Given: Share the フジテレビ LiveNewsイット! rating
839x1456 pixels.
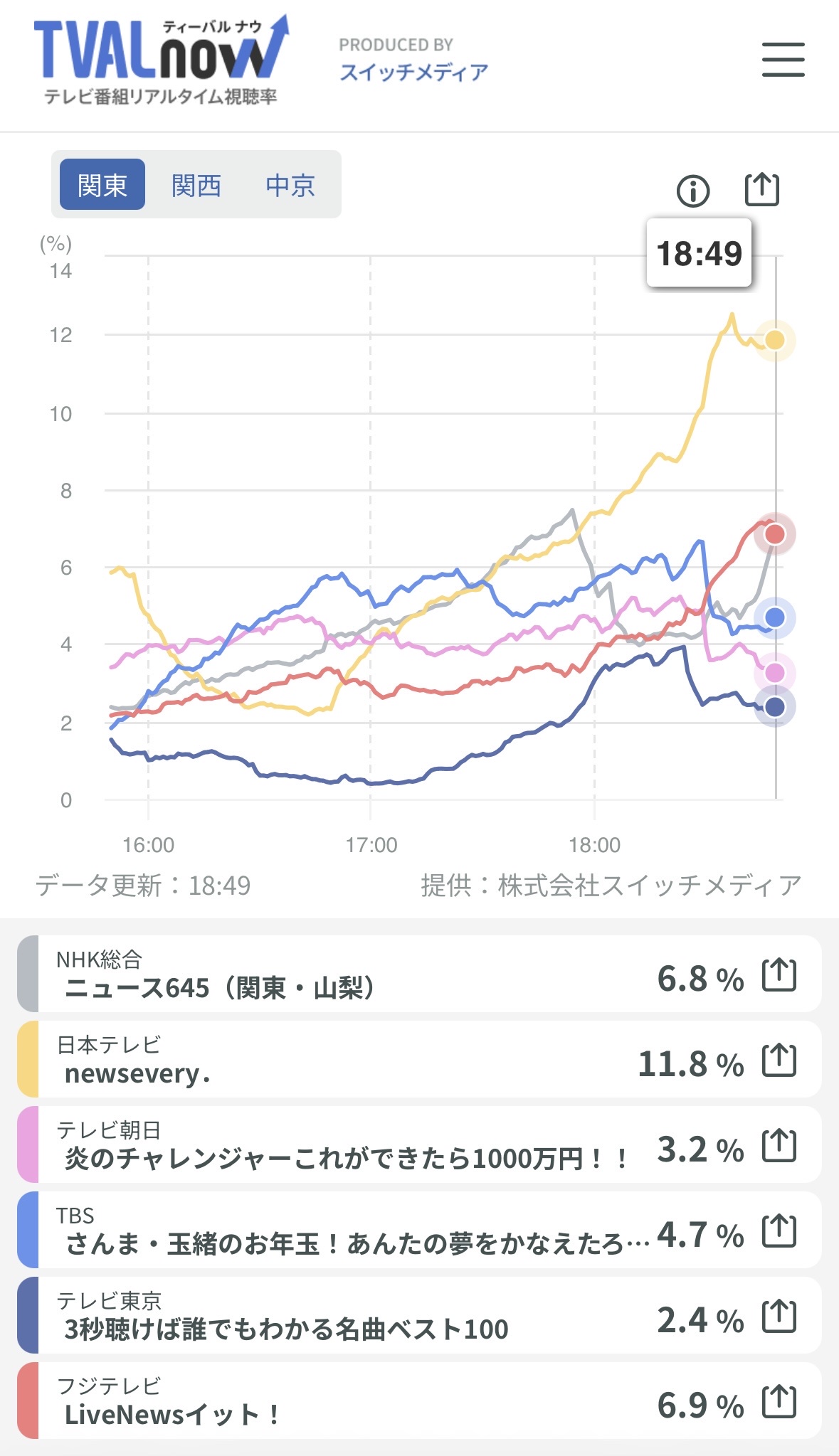Looking at the screenshot, I should [779, 1402].
